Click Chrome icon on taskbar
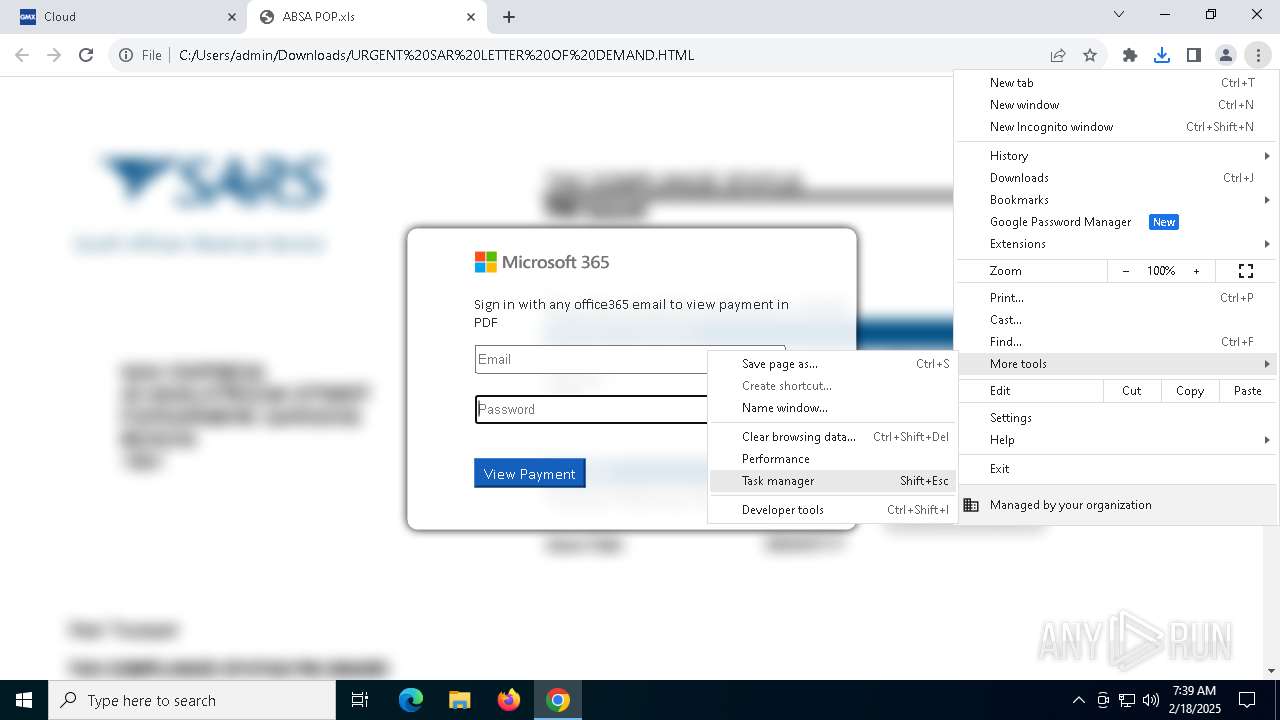 pos(558,700)
